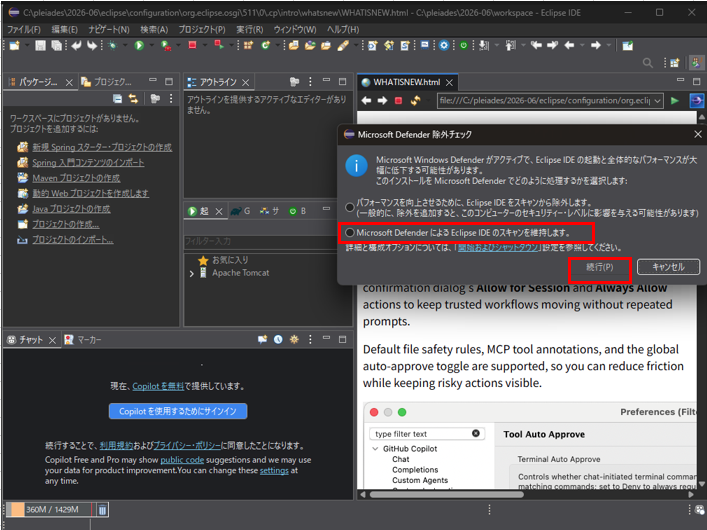Image resolution: width=707 pixels, height=530 pixels.
Task: Minimize the Outline view panel
Action: pyautogui.click(x=326, y=80)
